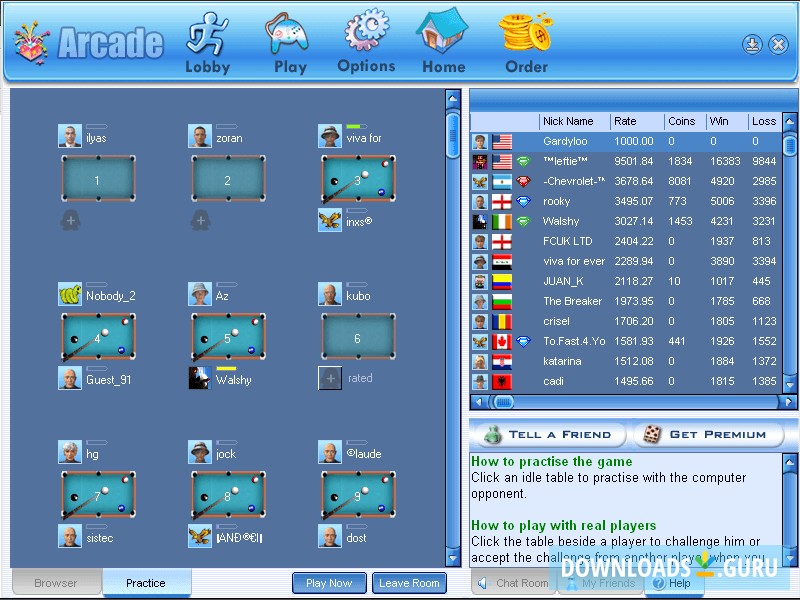
Task: Go to the Home house icon
Action: (x=442, y=31)
